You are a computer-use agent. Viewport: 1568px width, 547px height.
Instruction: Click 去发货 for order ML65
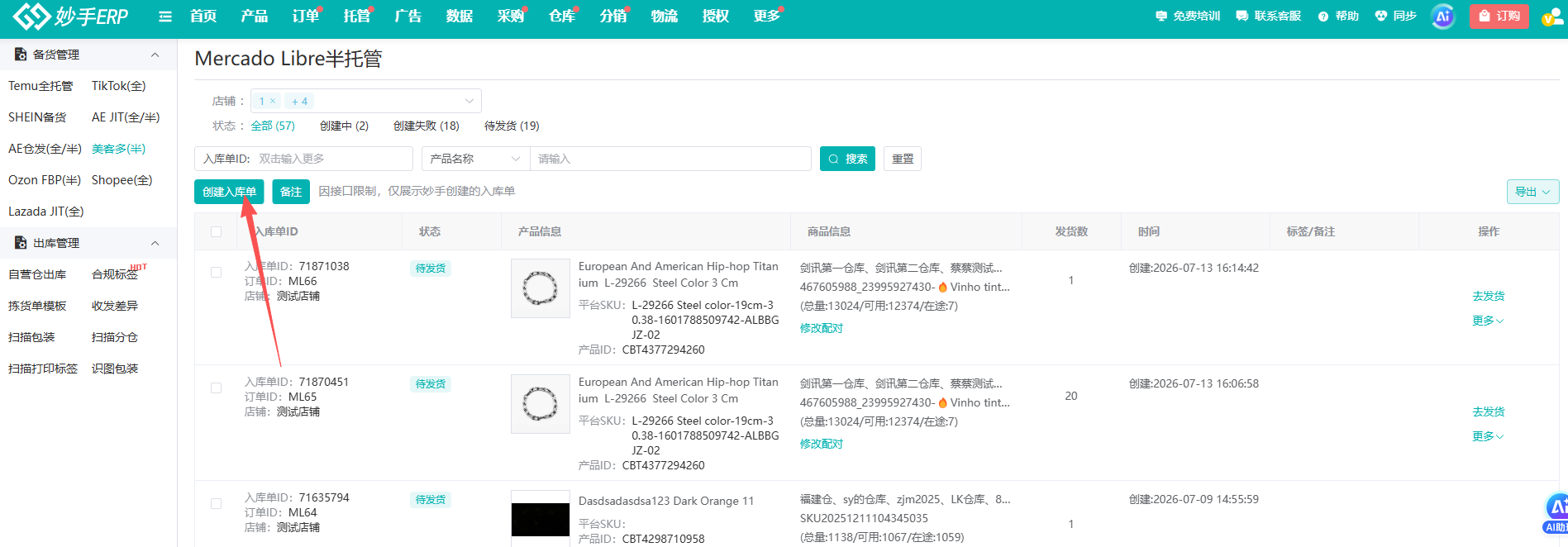(1488, 411)
